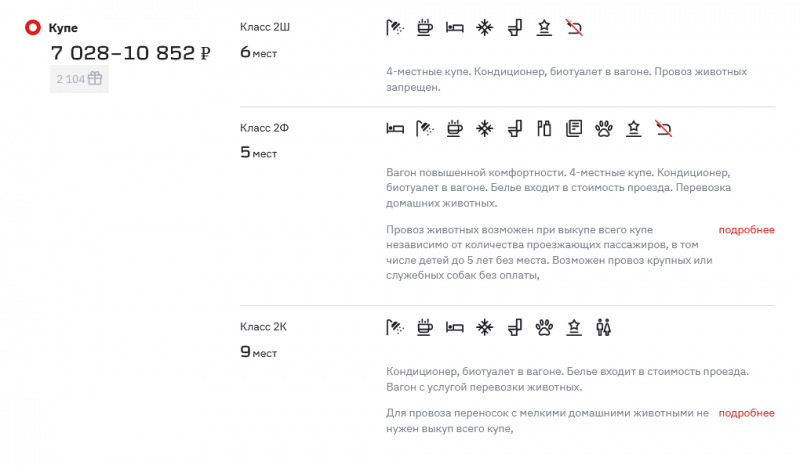Click the shower icon in Класс 2Ш row
The height and width of the screenshot is (465, 800).
tap(396, 27)
